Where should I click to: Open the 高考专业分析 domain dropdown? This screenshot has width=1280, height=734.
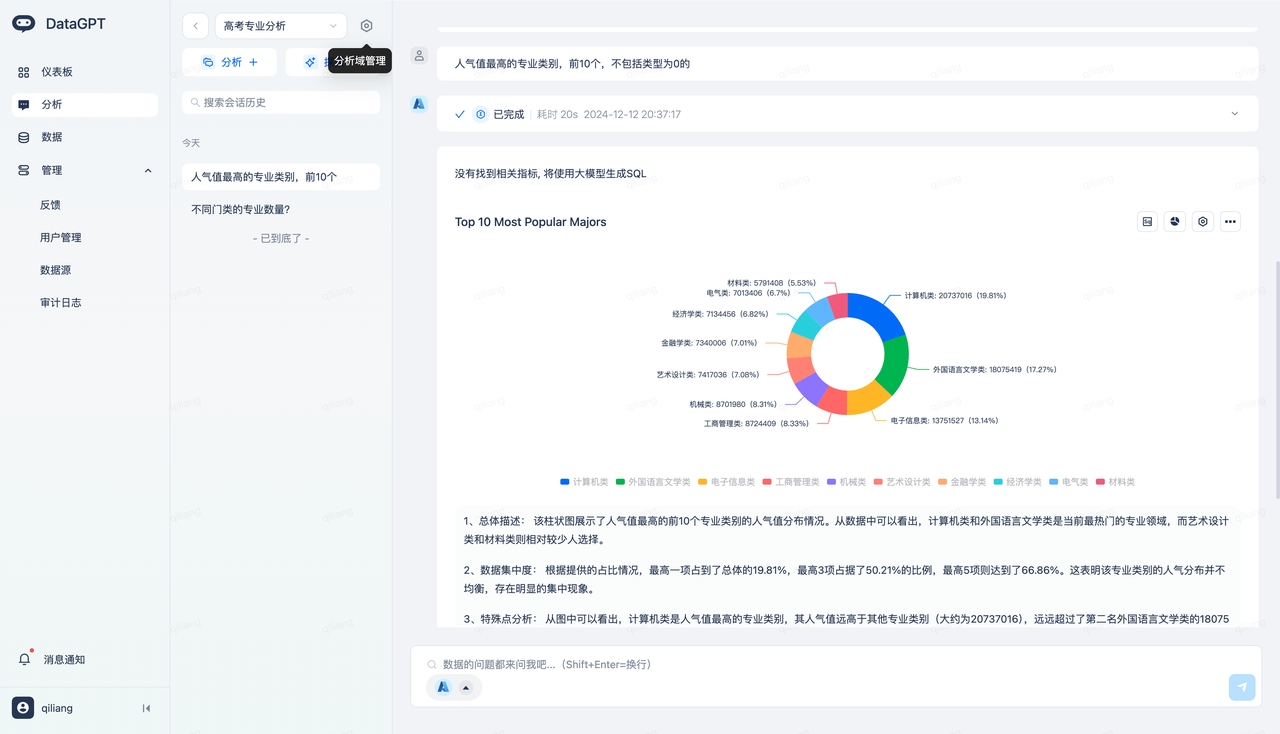coord(280,26)
